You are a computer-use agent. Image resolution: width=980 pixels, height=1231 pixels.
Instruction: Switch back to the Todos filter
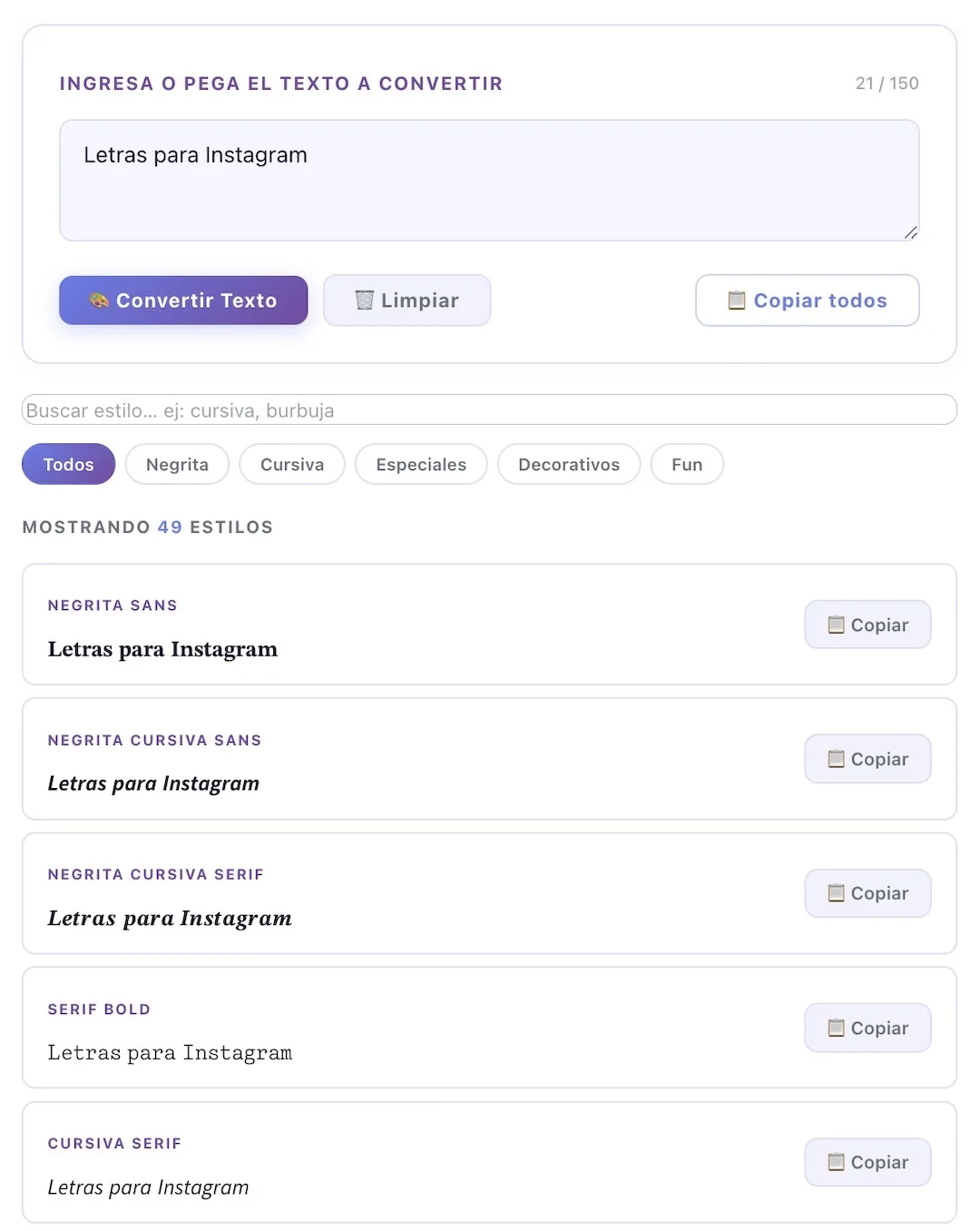coord(68,464)
